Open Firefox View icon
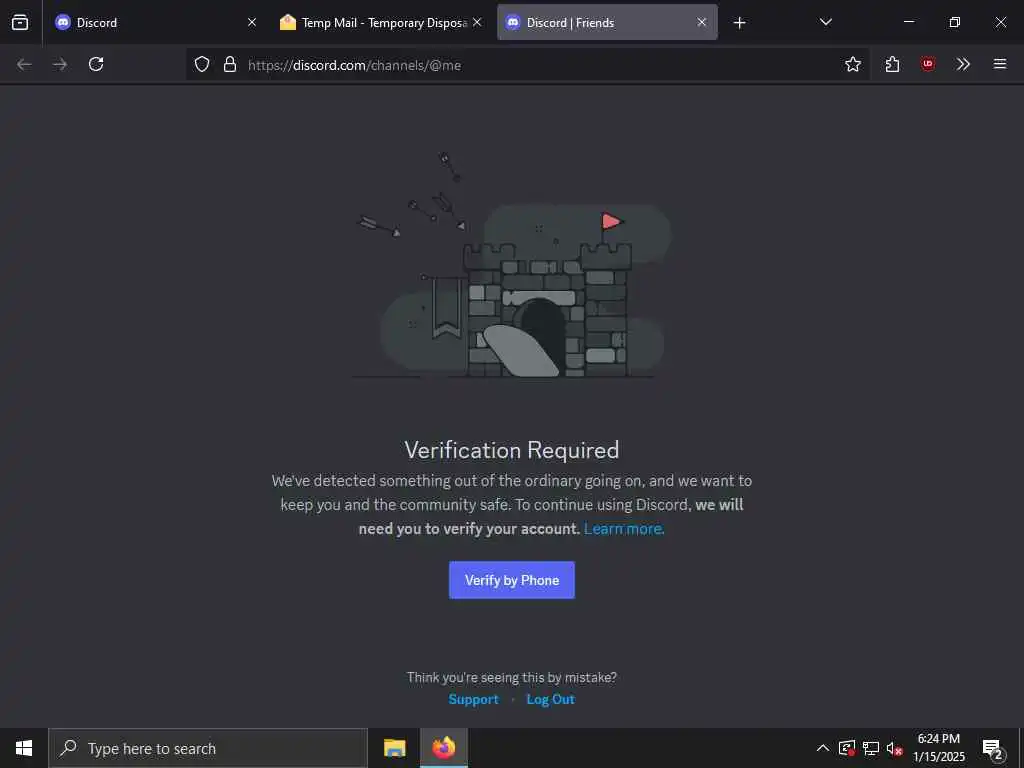This screenshot has height=768, width=1024. pos(20,22)
